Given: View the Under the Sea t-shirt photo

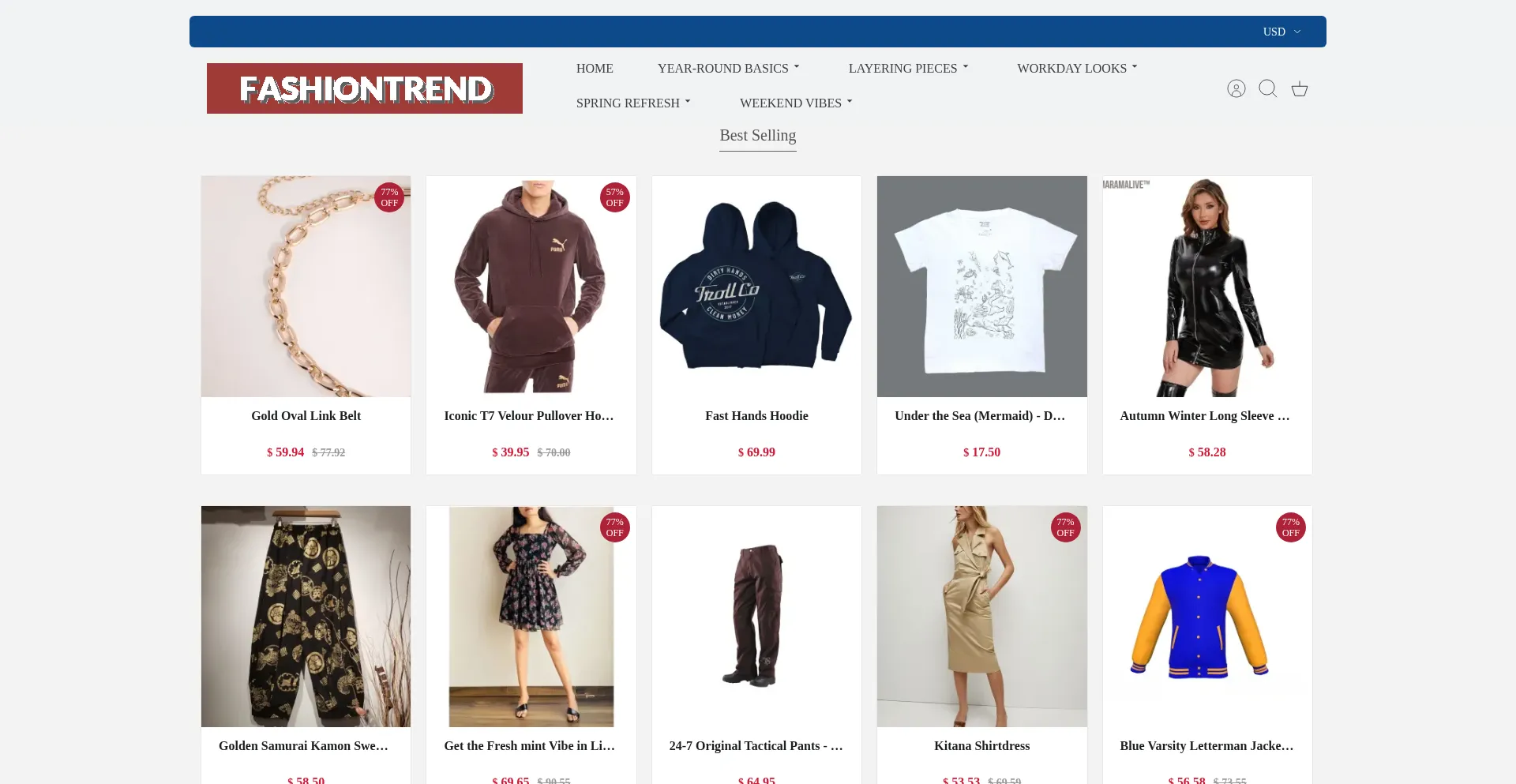Looking at the screenshot, I should click(x=981, y=286).
